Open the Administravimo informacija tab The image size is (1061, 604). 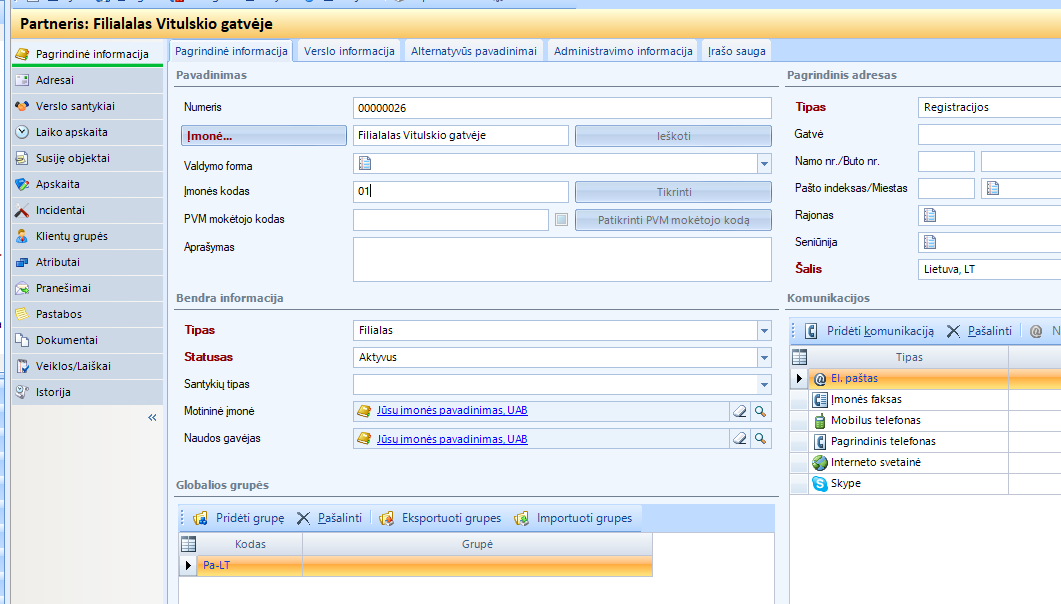[623, 51]
